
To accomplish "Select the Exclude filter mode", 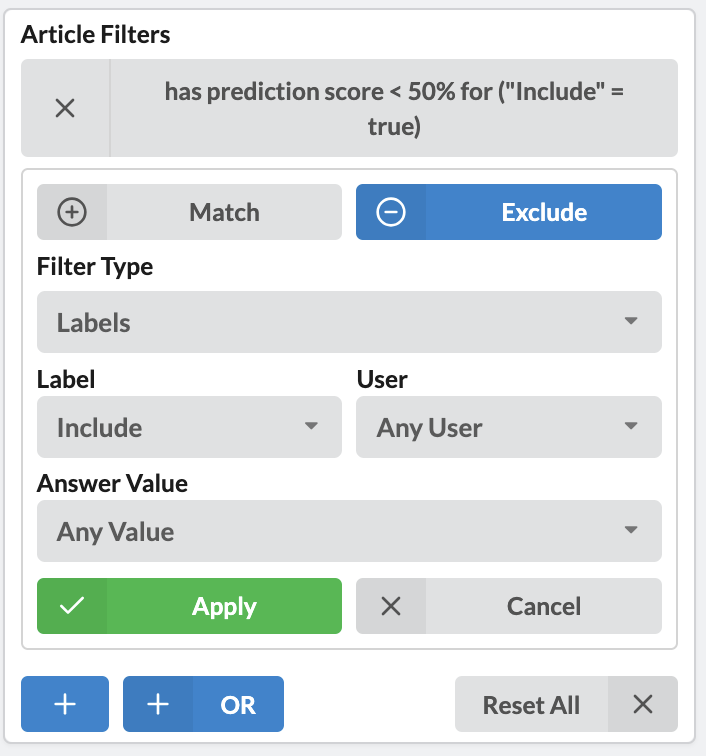I will pyautogui.click(x=543, y=212).
